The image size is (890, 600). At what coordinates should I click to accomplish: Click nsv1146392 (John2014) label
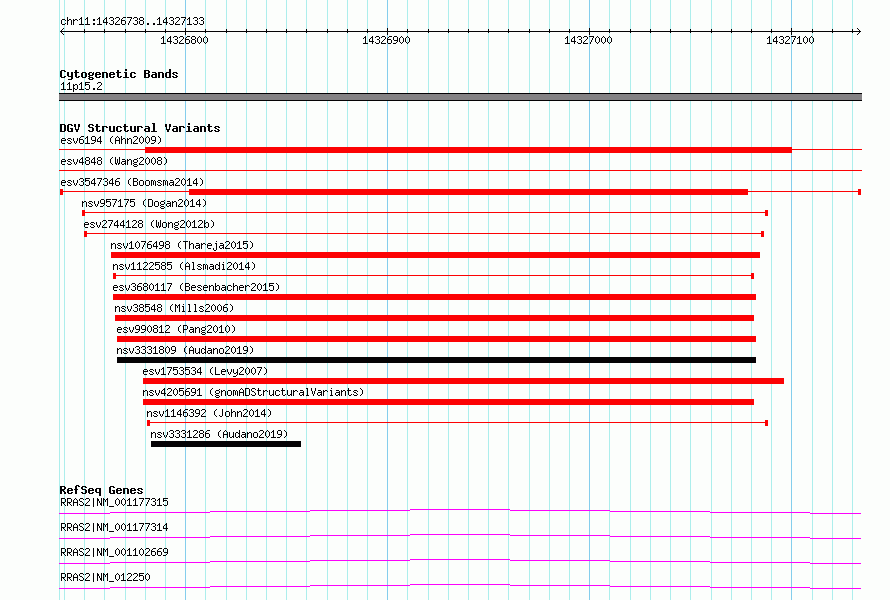coord(209,413)
